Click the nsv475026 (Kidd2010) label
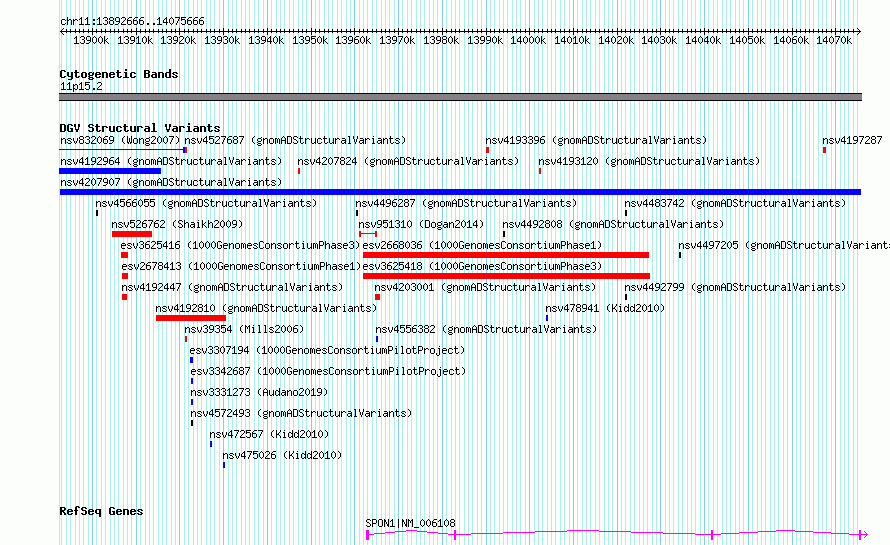This screenshot has width=890, height=545. coord(282,455)
